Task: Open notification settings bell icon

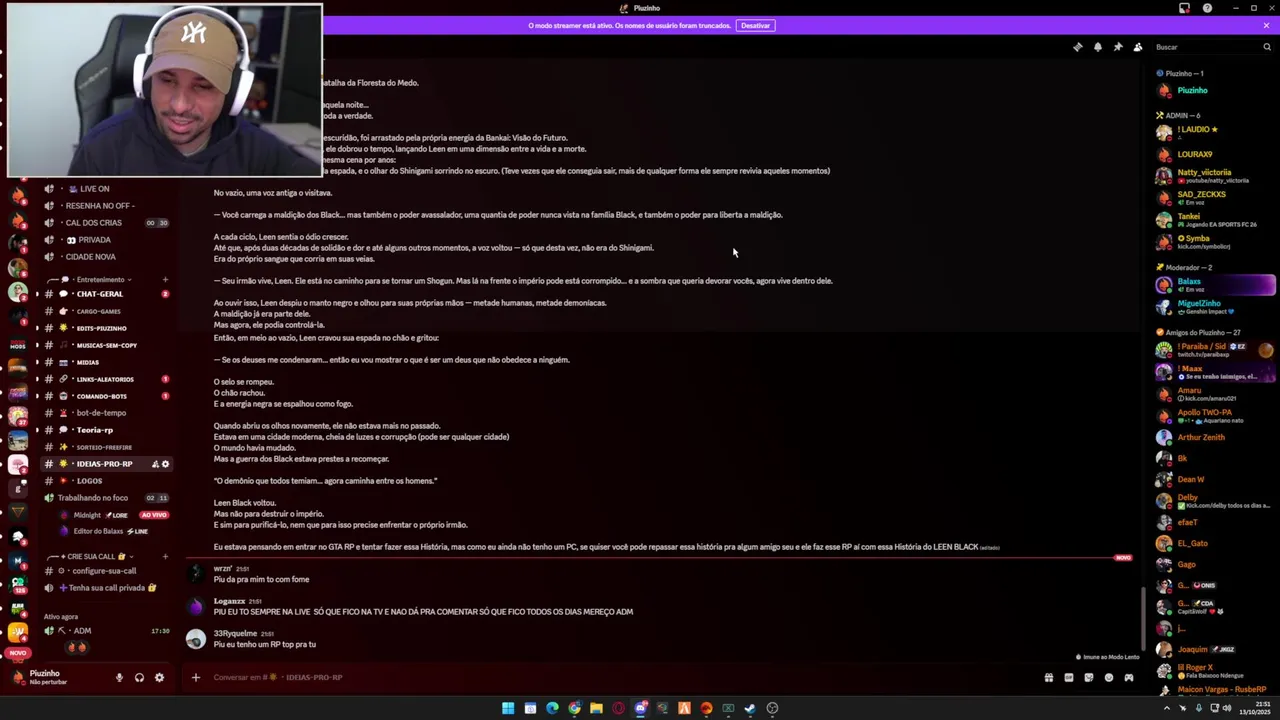Action: (x=1097, y=47)
